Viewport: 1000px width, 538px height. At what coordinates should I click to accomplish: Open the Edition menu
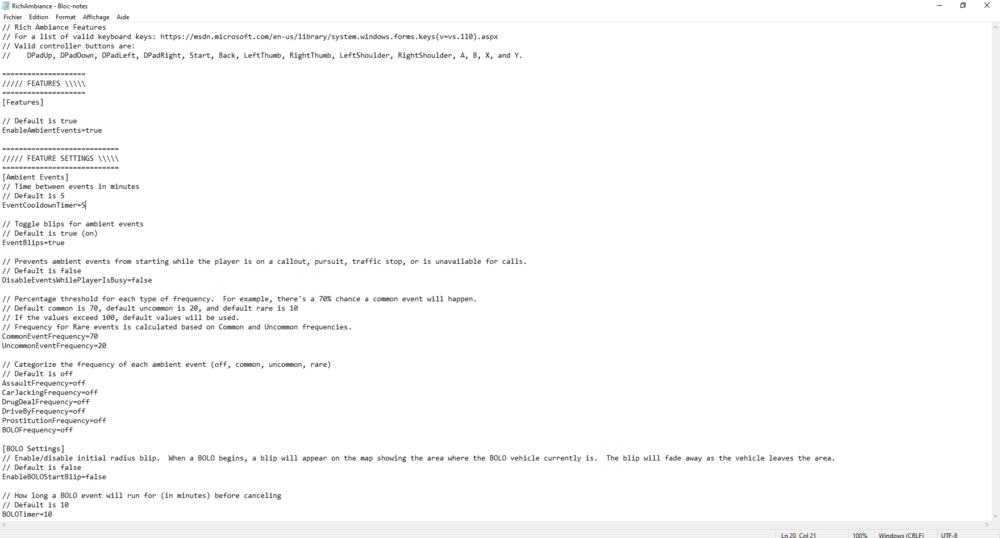point(38,17)
